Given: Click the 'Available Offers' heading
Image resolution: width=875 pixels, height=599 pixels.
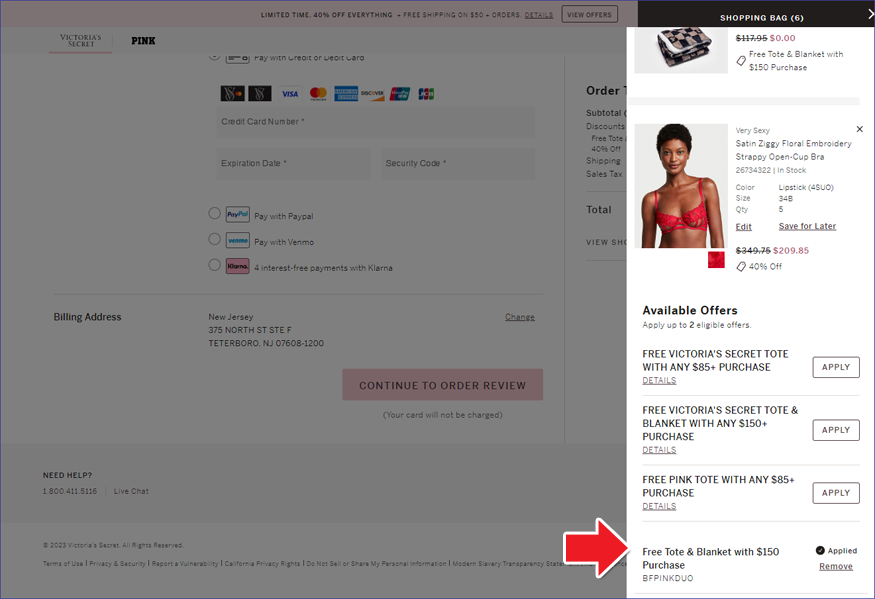Looking at the screenshot, I should (x=690, y=310).
